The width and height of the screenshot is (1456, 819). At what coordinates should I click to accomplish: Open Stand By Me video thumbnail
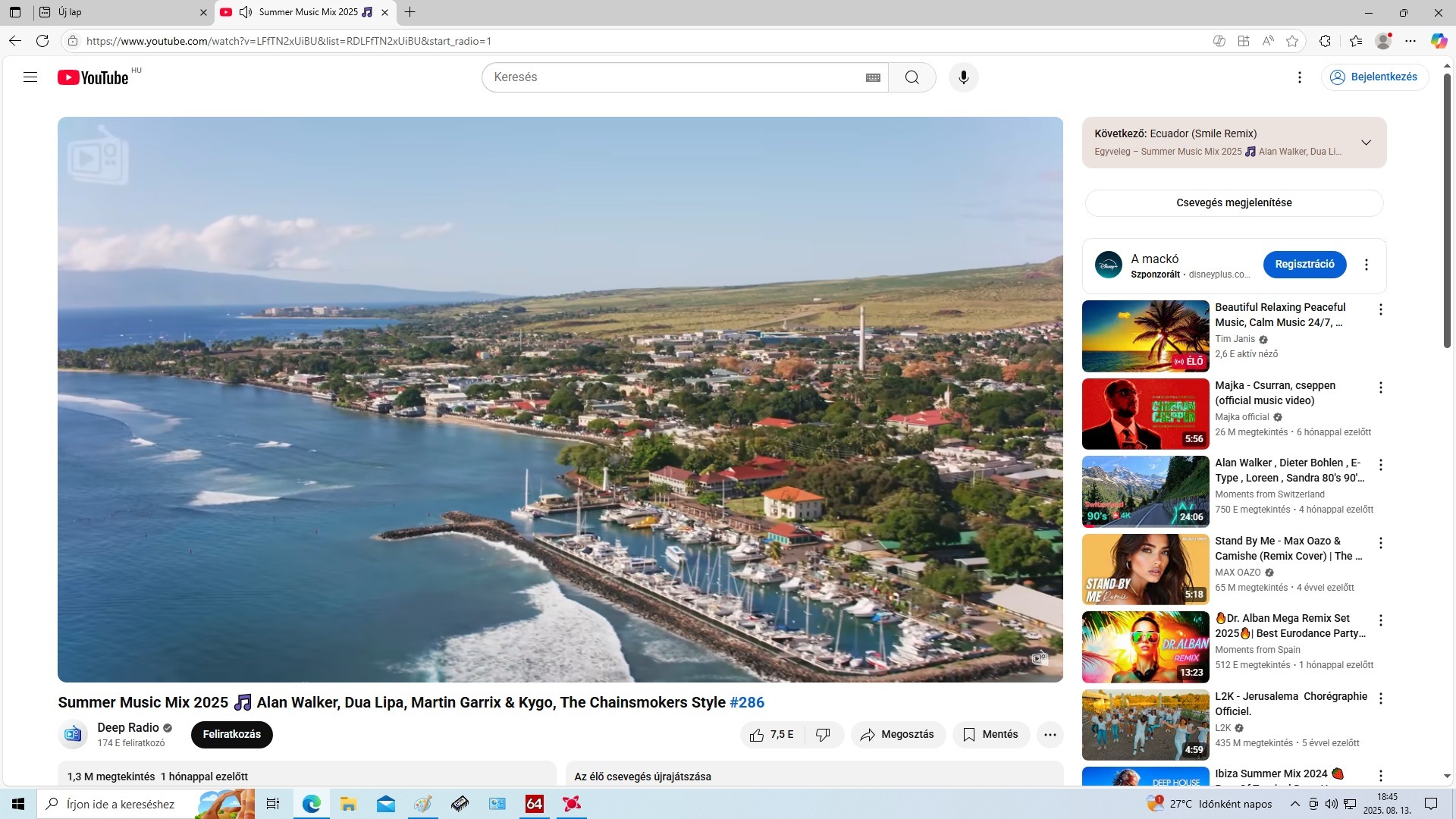point(1145,570)
